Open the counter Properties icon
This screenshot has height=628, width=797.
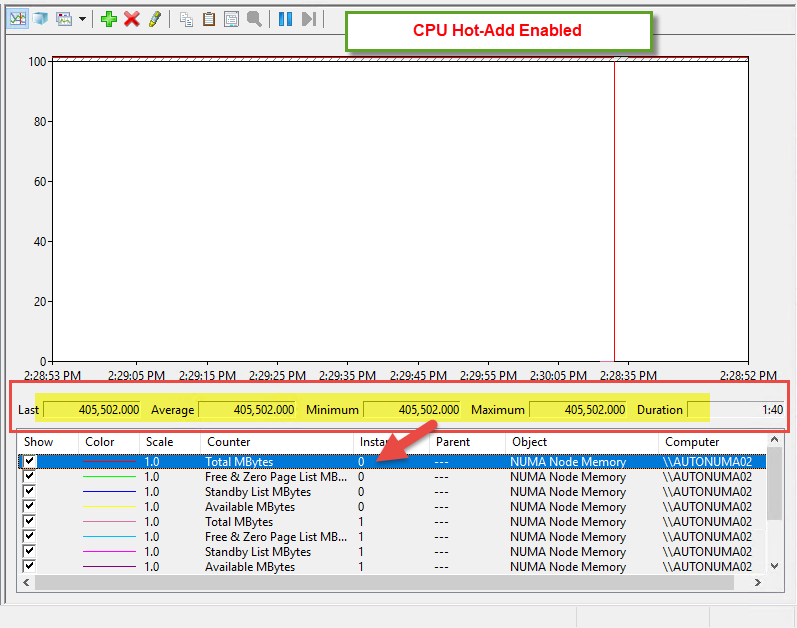click(x=231, y=19)
